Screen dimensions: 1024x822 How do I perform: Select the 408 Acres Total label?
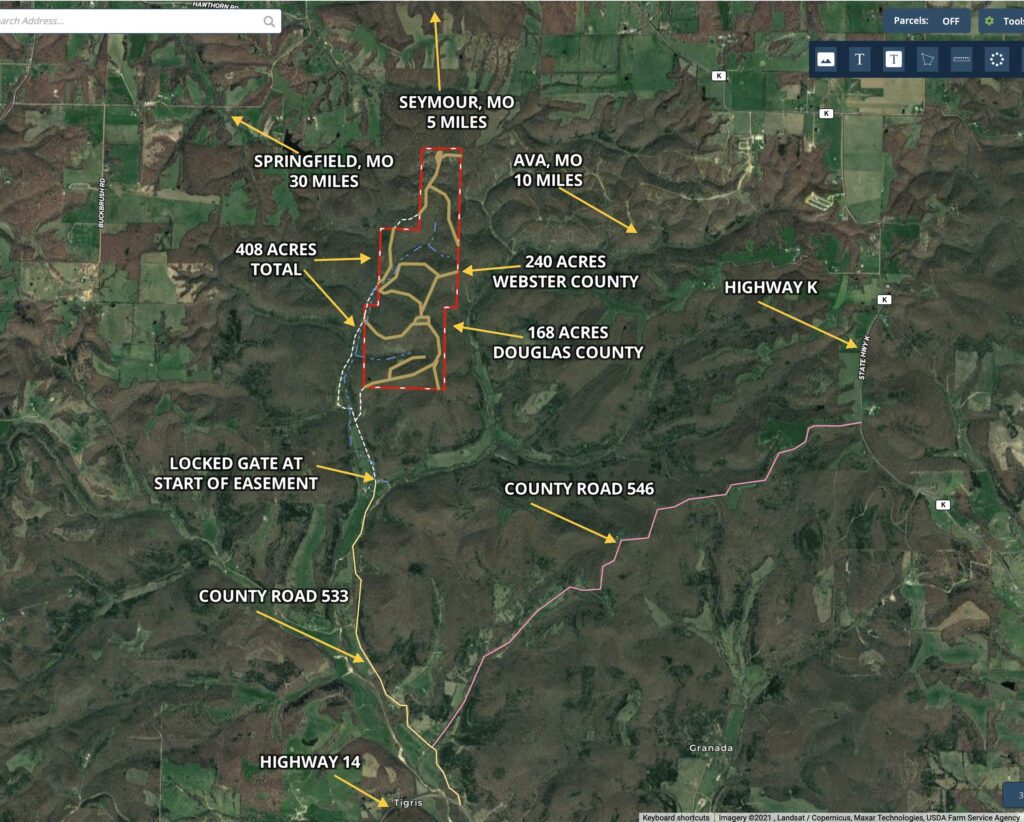click(x=276, y=259)
